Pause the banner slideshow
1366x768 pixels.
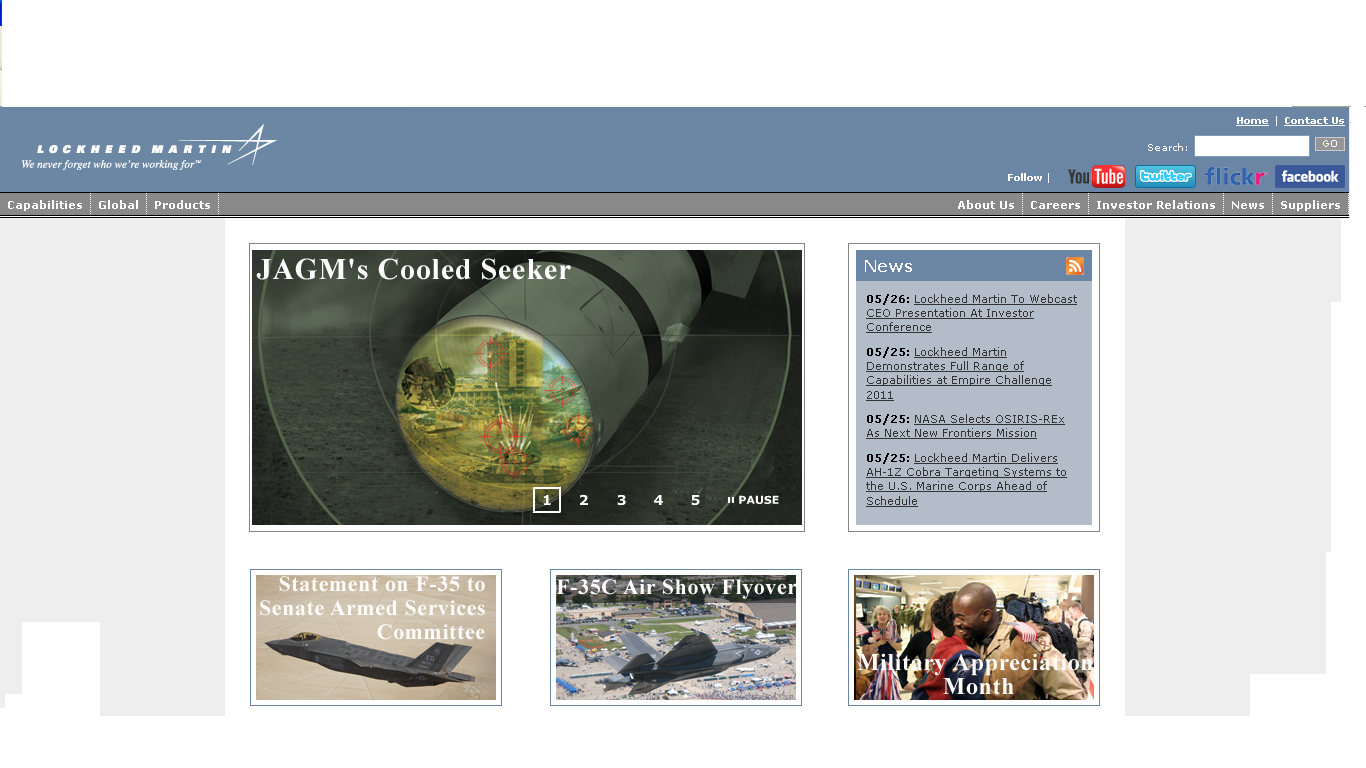[x=753, y=500]
